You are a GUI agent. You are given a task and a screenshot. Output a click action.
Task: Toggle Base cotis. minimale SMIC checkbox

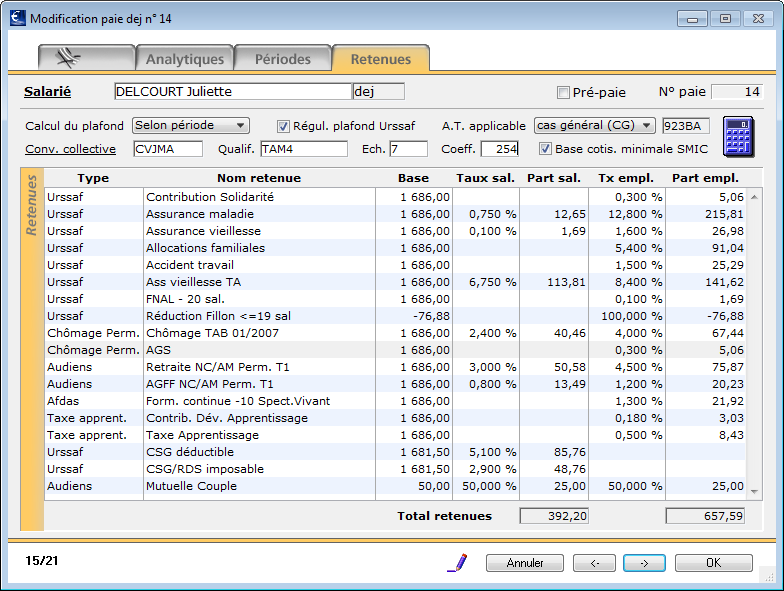coord(545,149)
